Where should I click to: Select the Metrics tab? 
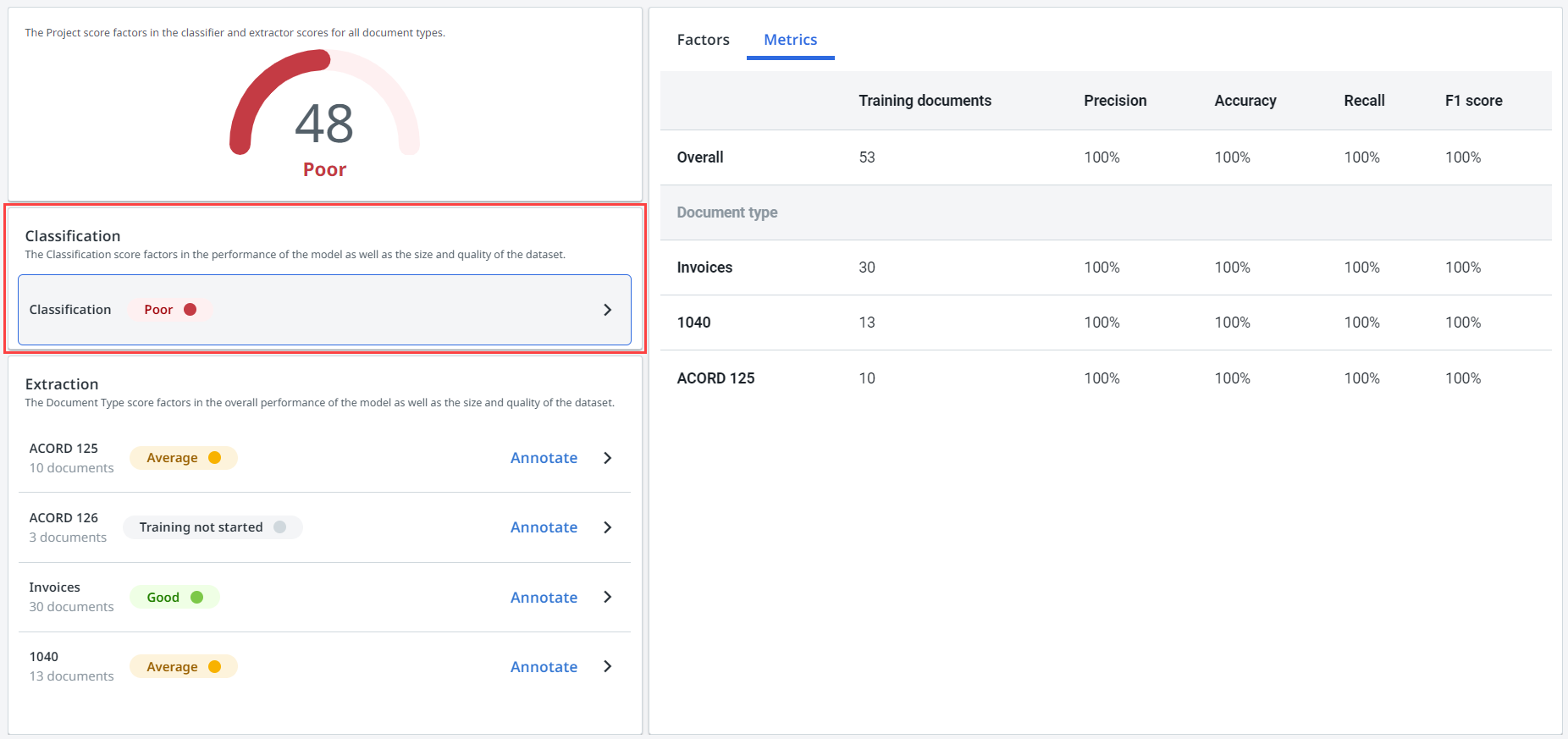click(790, 40)
